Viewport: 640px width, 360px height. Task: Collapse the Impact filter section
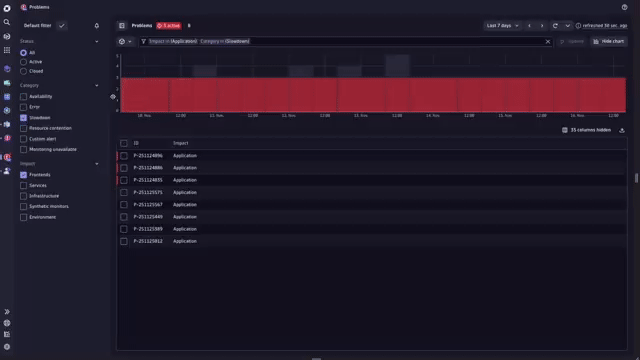click(x=97, y=164)
